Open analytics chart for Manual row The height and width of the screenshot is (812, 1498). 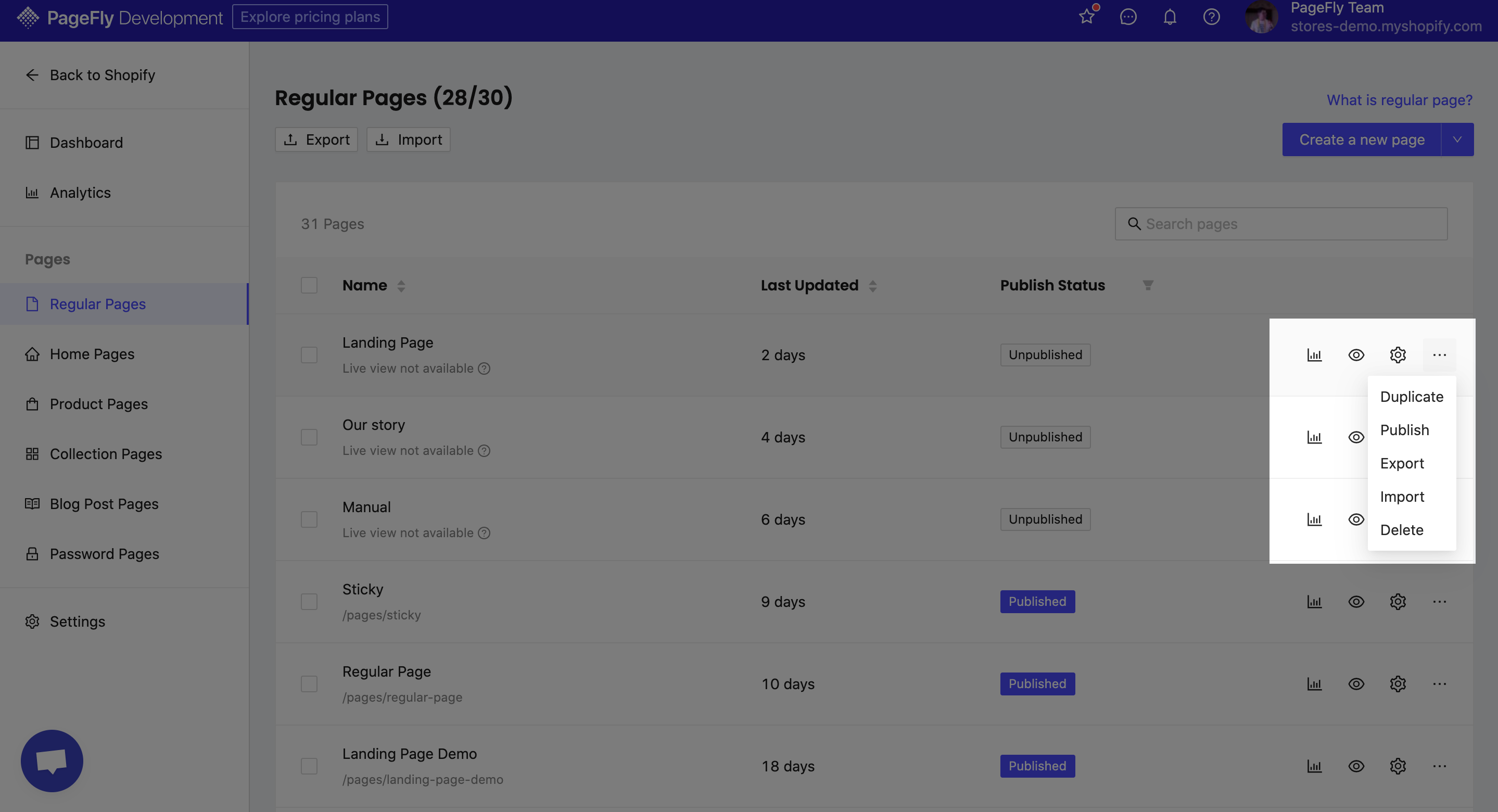tap(1314, 519)
